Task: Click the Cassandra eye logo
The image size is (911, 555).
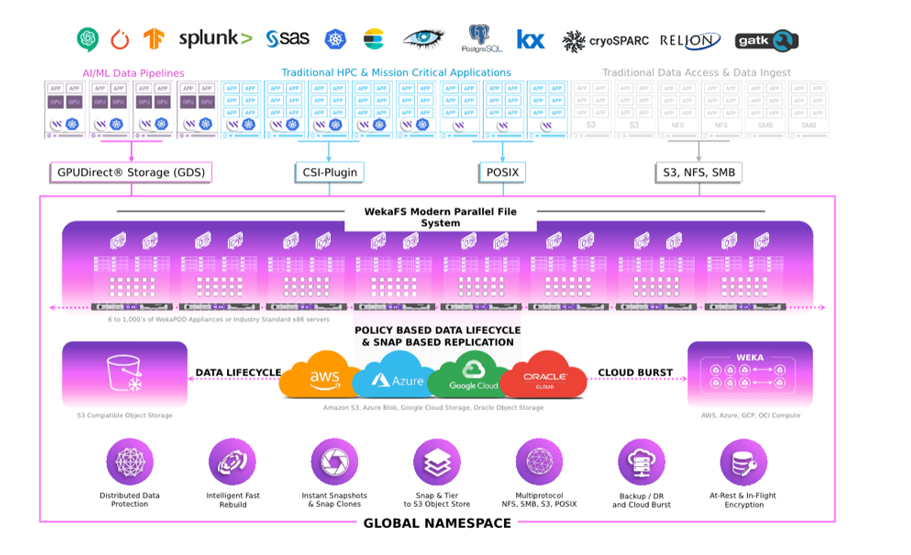Action: 424,38
